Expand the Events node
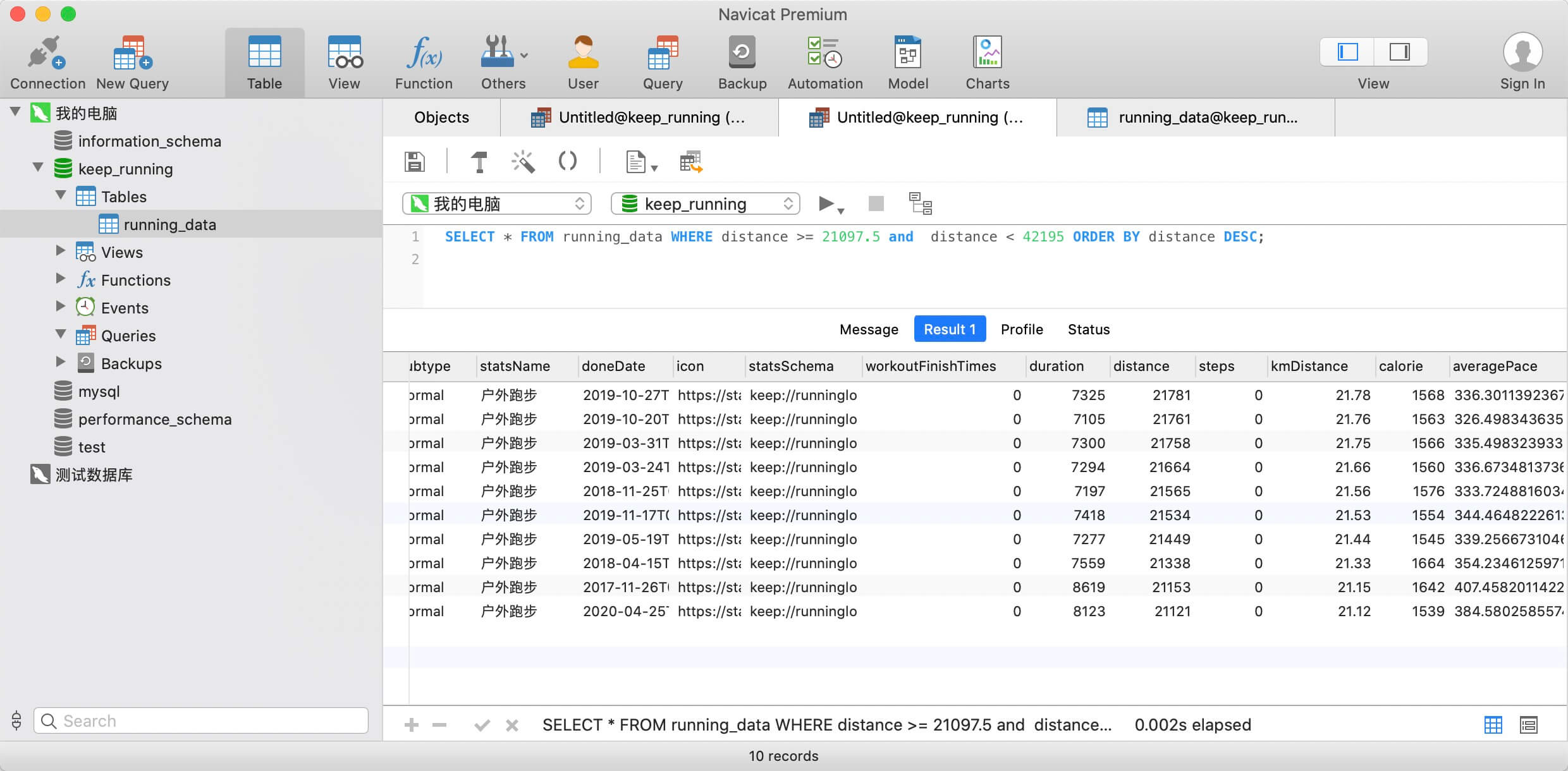 [61, 307]
